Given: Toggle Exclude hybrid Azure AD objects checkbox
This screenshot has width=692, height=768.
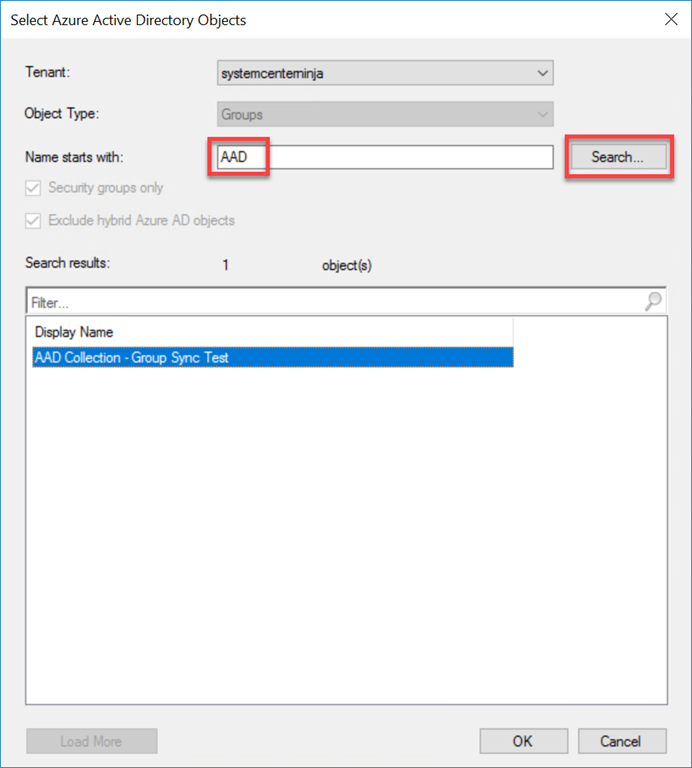Looking at the screenshot, I should click(x=35, y=220).
